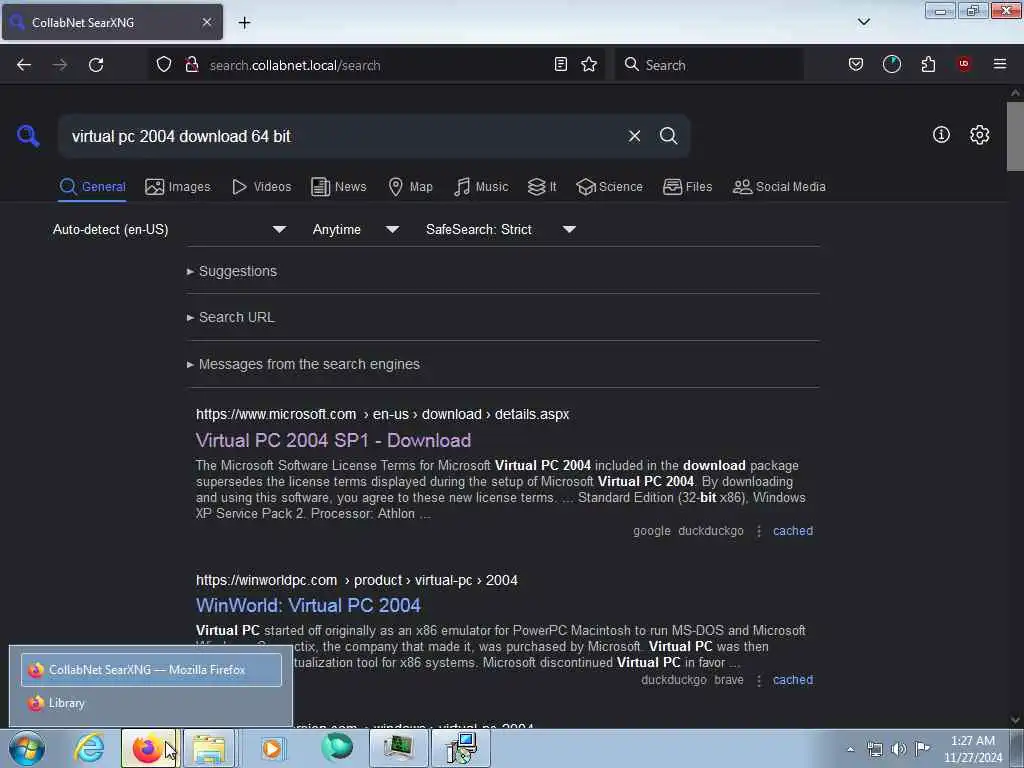Open the Save to Pocket icon

[856, 65]
